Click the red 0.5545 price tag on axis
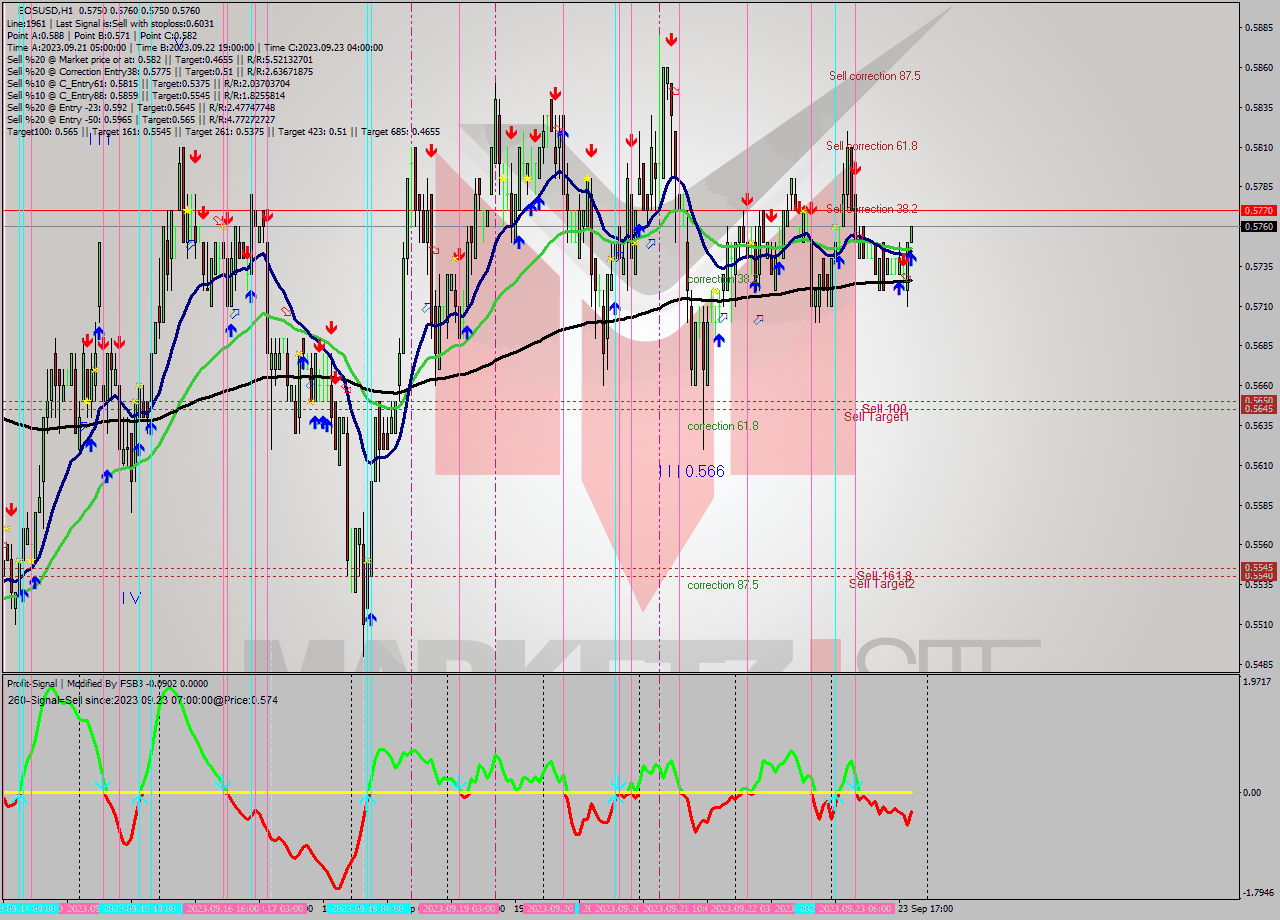 [1258, 567]
